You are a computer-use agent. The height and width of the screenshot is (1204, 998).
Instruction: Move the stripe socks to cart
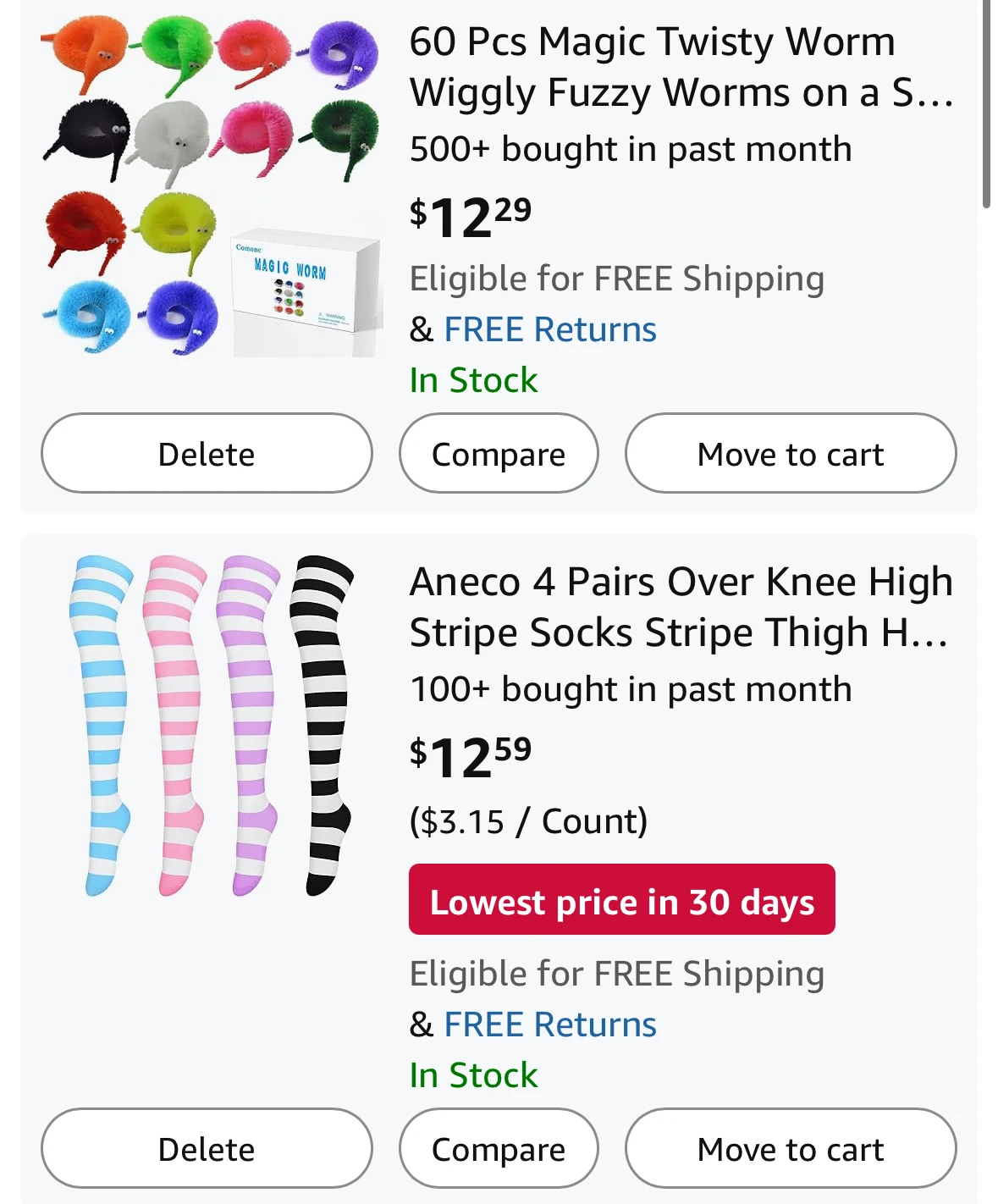coord(790,1148)
